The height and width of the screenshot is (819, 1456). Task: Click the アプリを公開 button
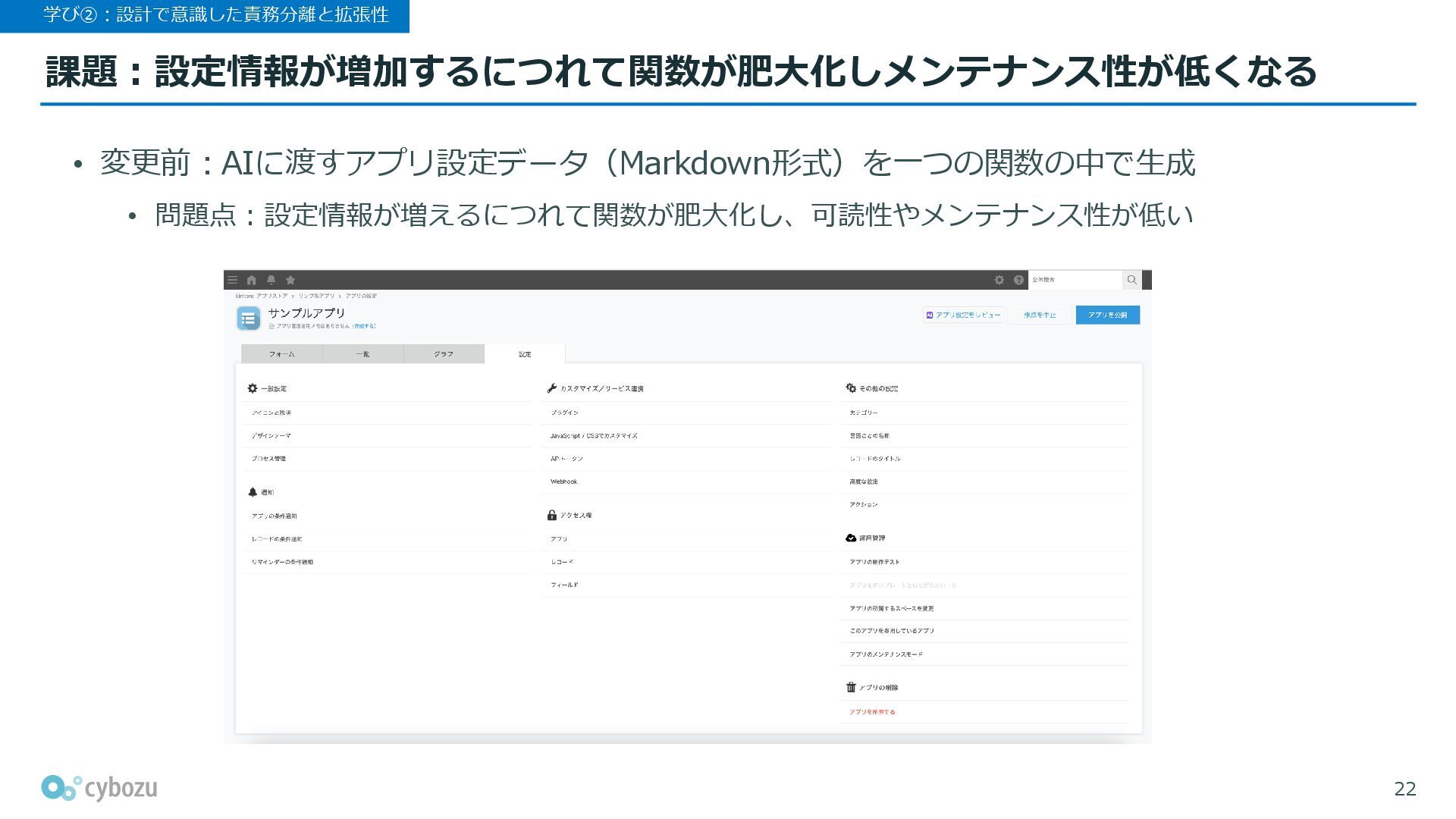[x=1107, y=315]
